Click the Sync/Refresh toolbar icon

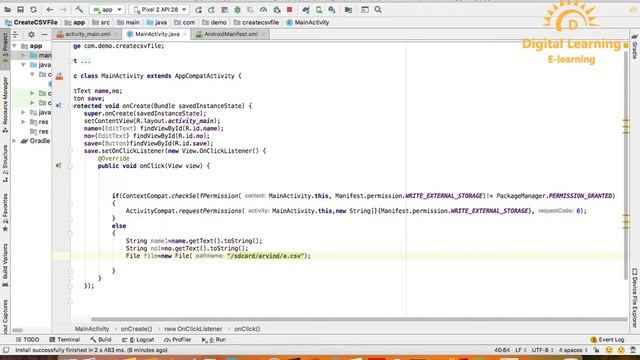[x=33, y=9]
